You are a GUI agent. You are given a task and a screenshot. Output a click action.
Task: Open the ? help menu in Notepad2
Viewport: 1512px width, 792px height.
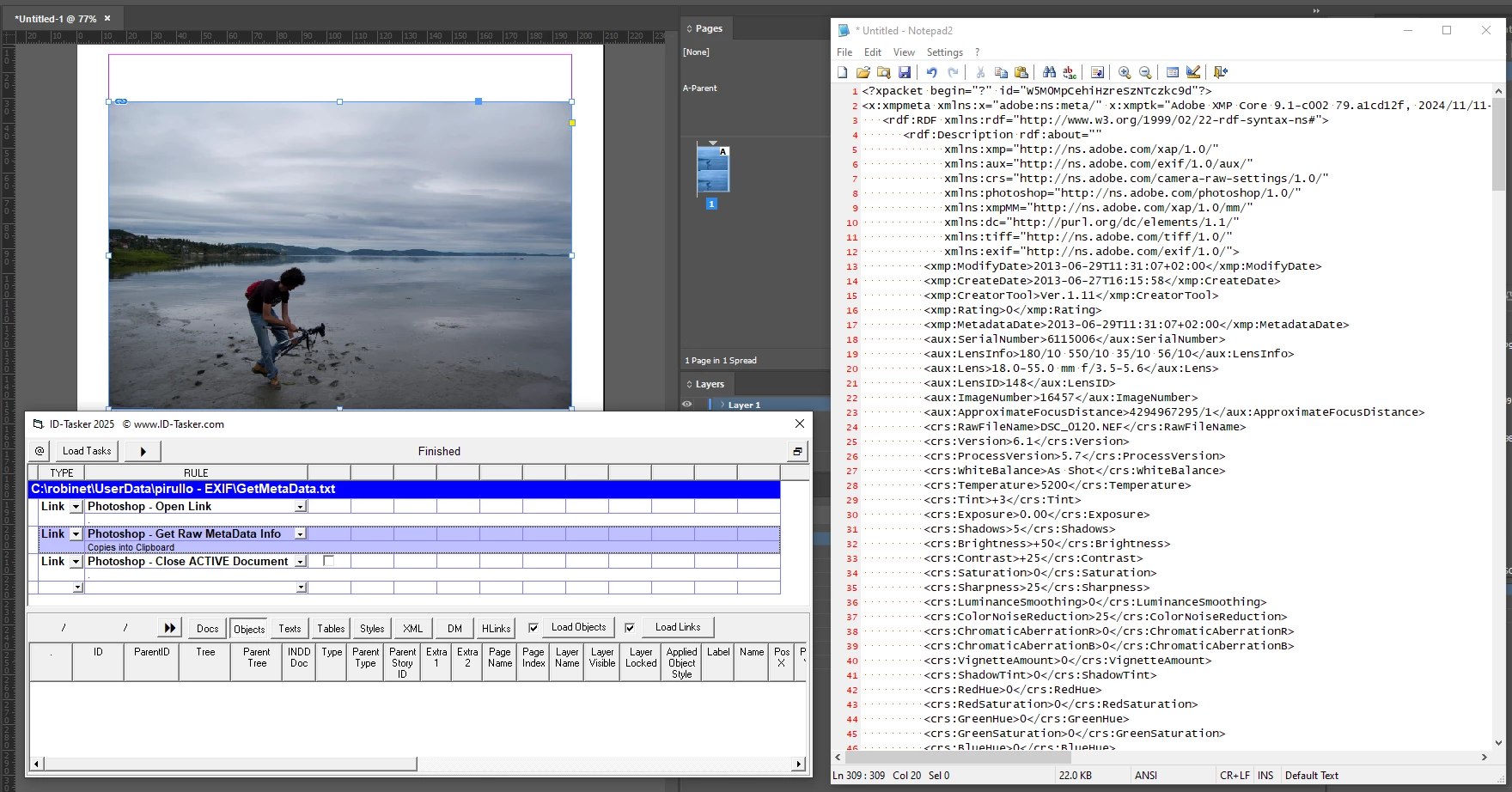tap(977, 52)
